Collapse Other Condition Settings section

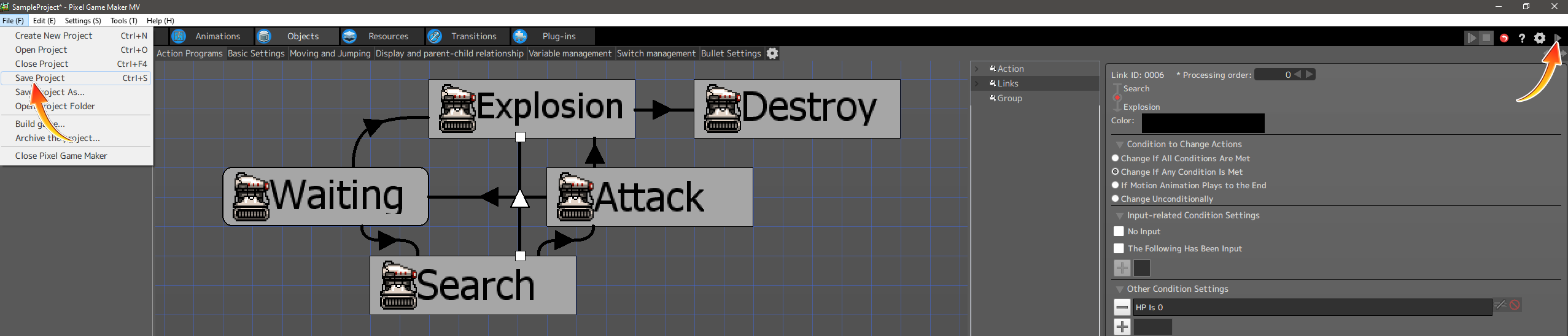[x=1120, y=289]
